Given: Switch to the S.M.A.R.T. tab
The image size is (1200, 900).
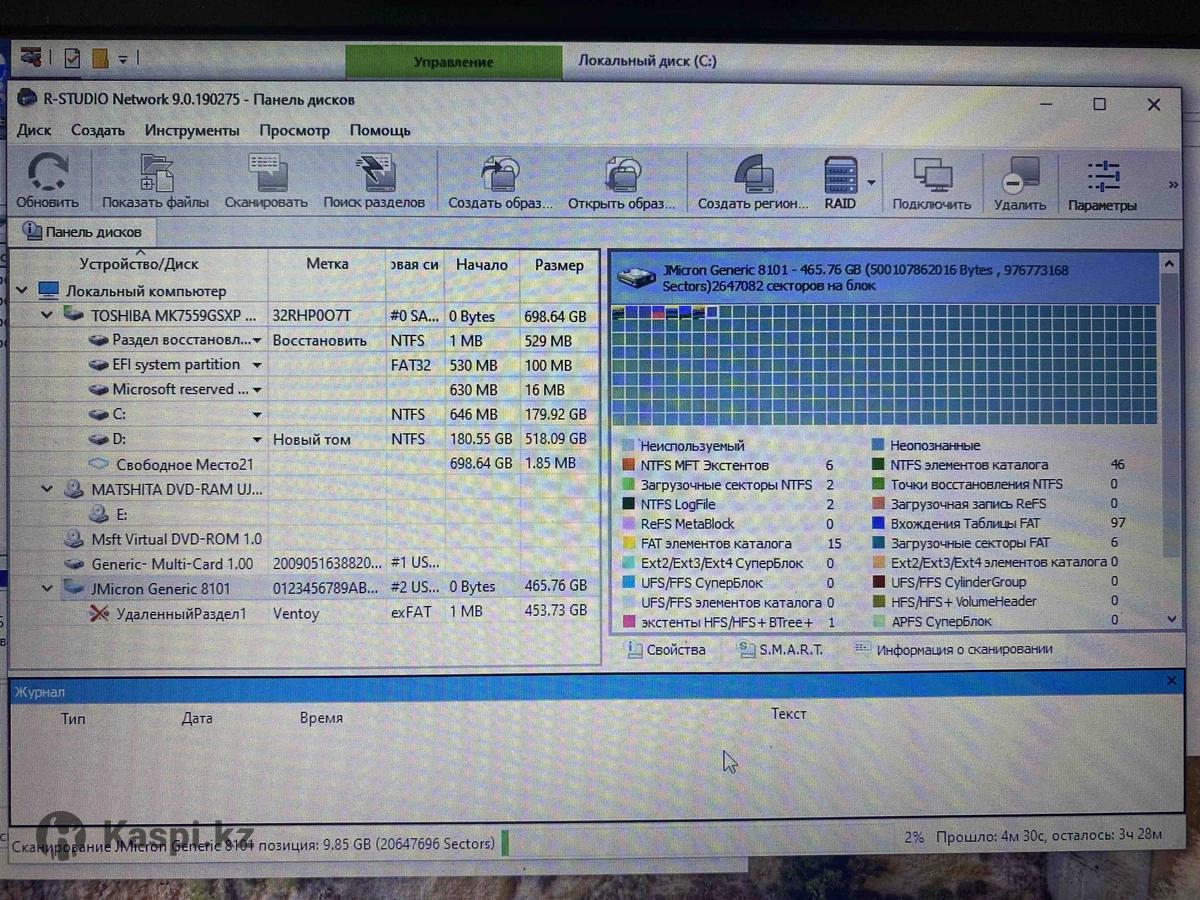Looking at the screenshot, I should [x=780, y=649].
